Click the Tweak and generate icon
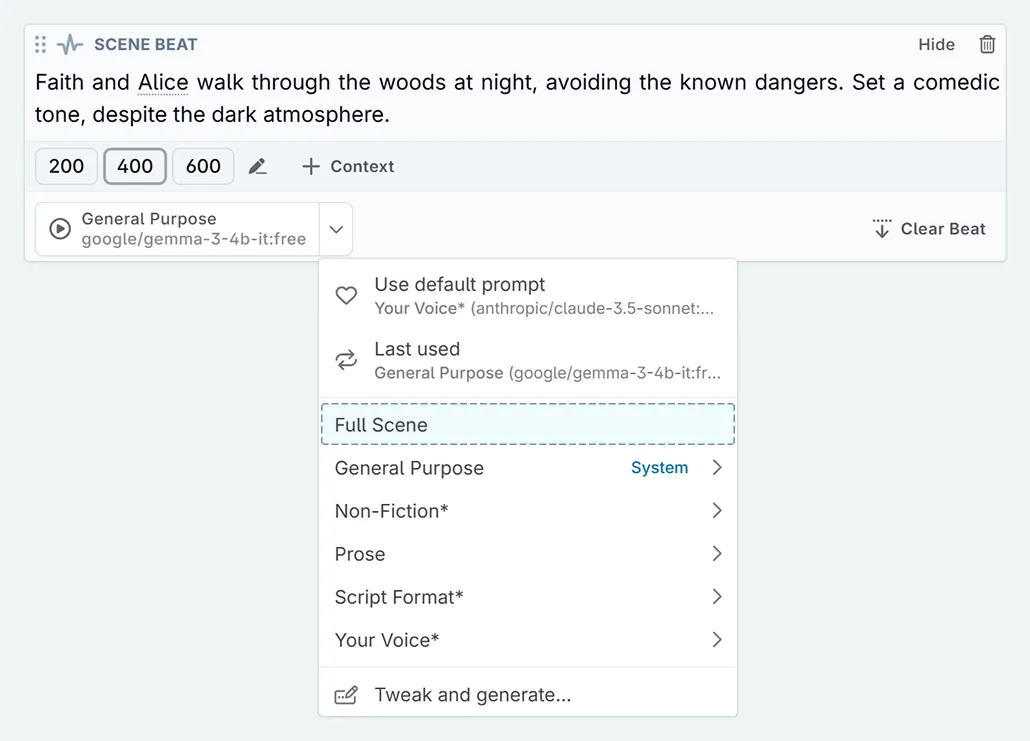Viewport: 1030px width, 741px height. click(346, 695)
